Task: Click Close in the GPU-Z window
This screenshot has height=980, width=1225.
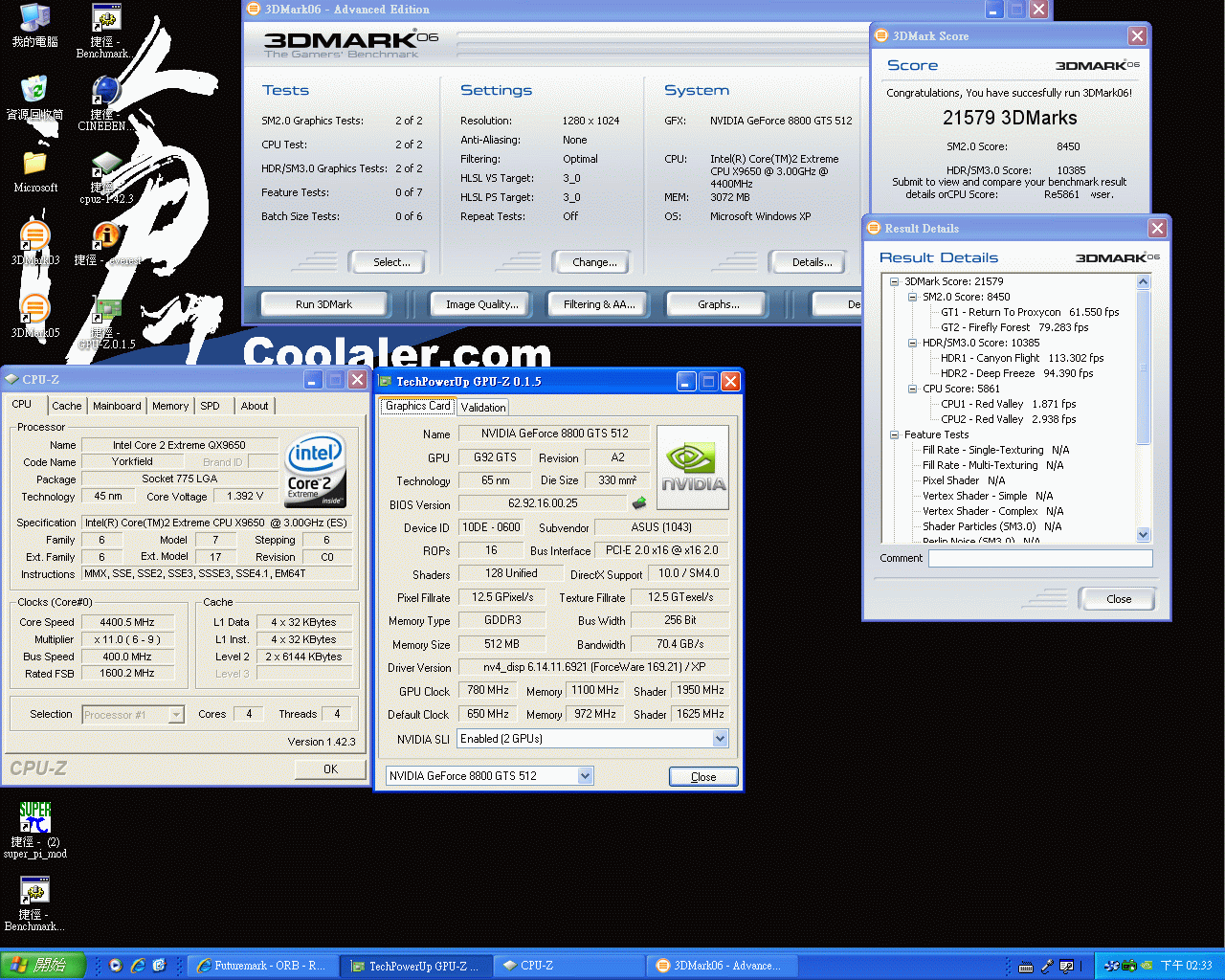Action: [x=703, y=776]
